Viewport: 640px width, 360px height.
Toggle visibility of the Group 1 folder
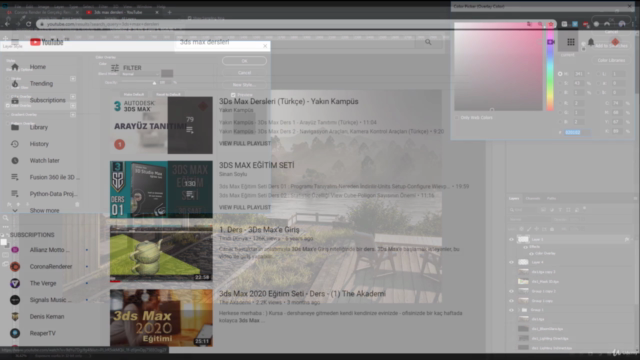[511, 310]
